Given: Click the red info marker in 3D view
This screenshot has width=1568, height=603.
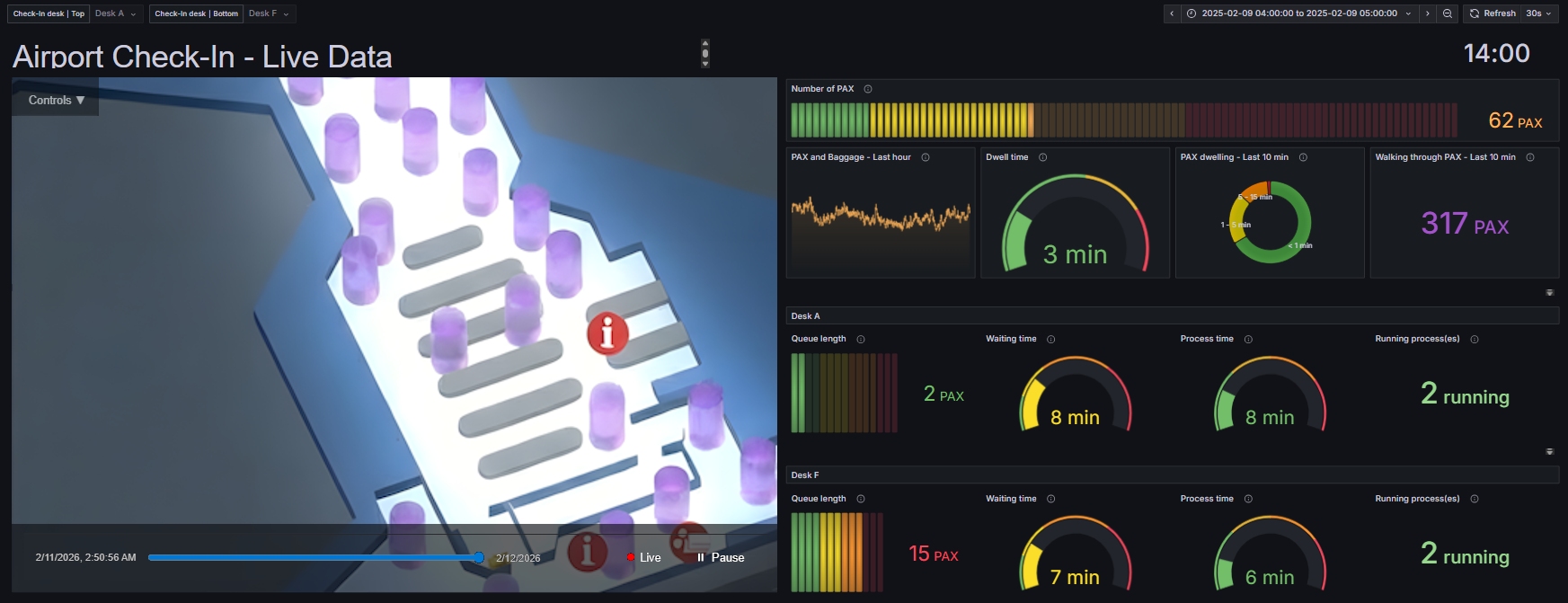Looking at the screenshot, I should tap(607, 333).
